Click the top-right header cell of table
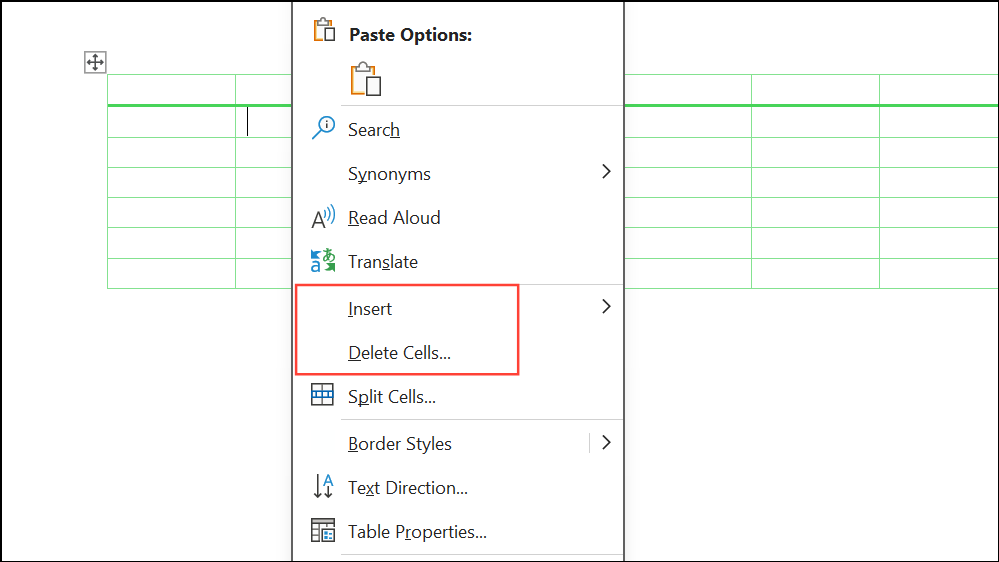This screenshot has height=562, width=999. 939,89
